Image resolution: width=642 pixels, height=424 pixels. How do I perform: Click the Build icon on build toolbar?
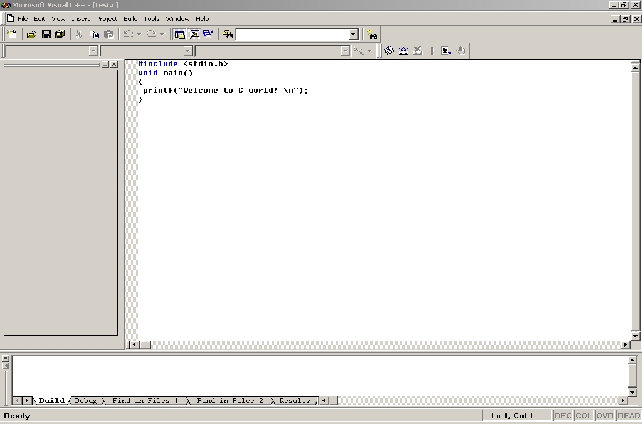click(x=403, y=50)
